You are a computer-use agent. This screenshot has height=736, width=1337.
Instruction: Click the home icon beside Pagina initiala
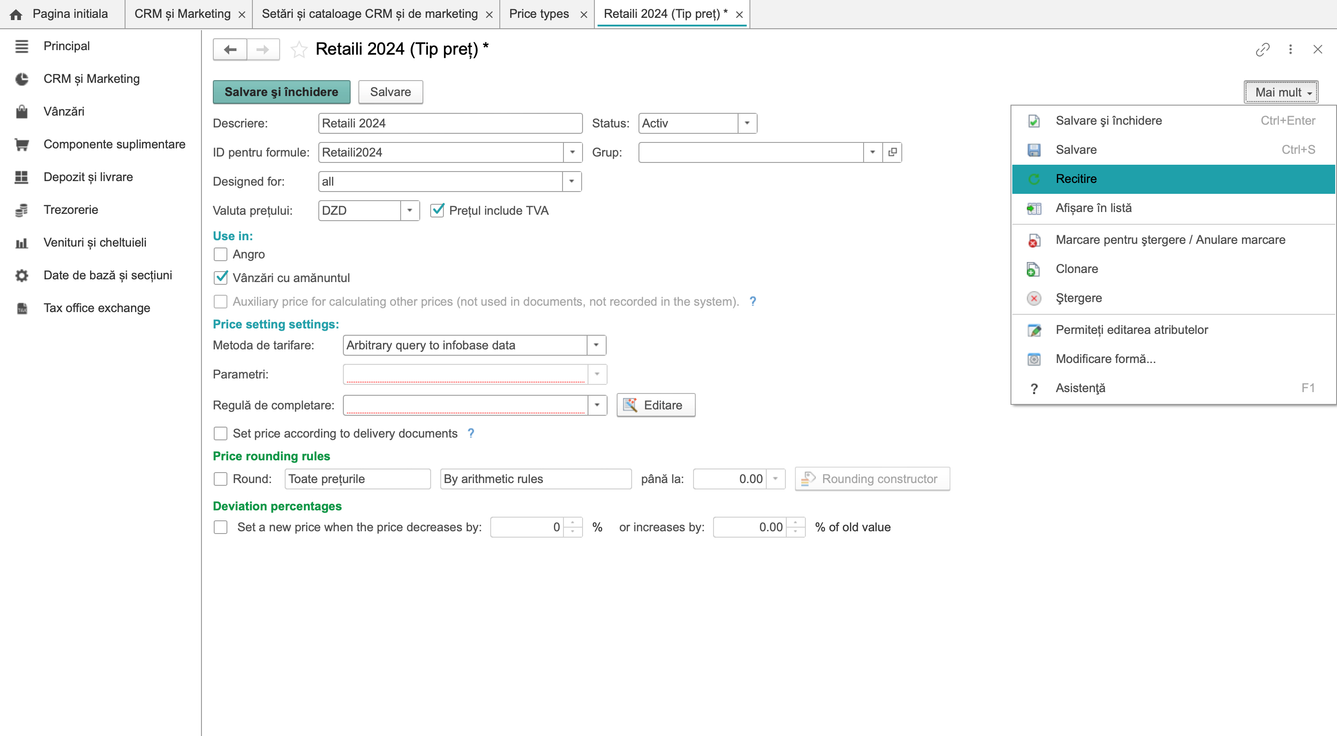tap(16, 15)
